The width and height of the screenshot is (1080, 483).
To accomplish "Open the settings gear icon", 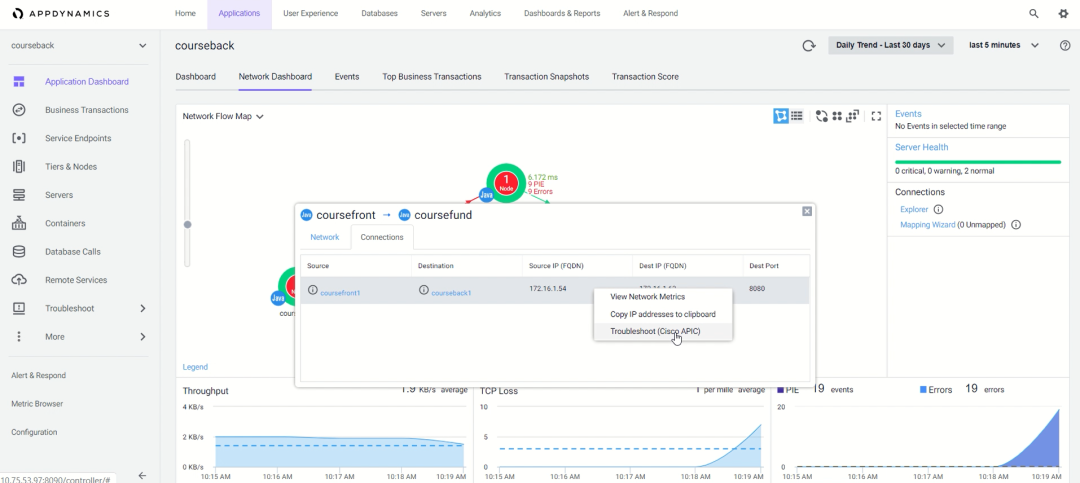I will point(1063,14).
